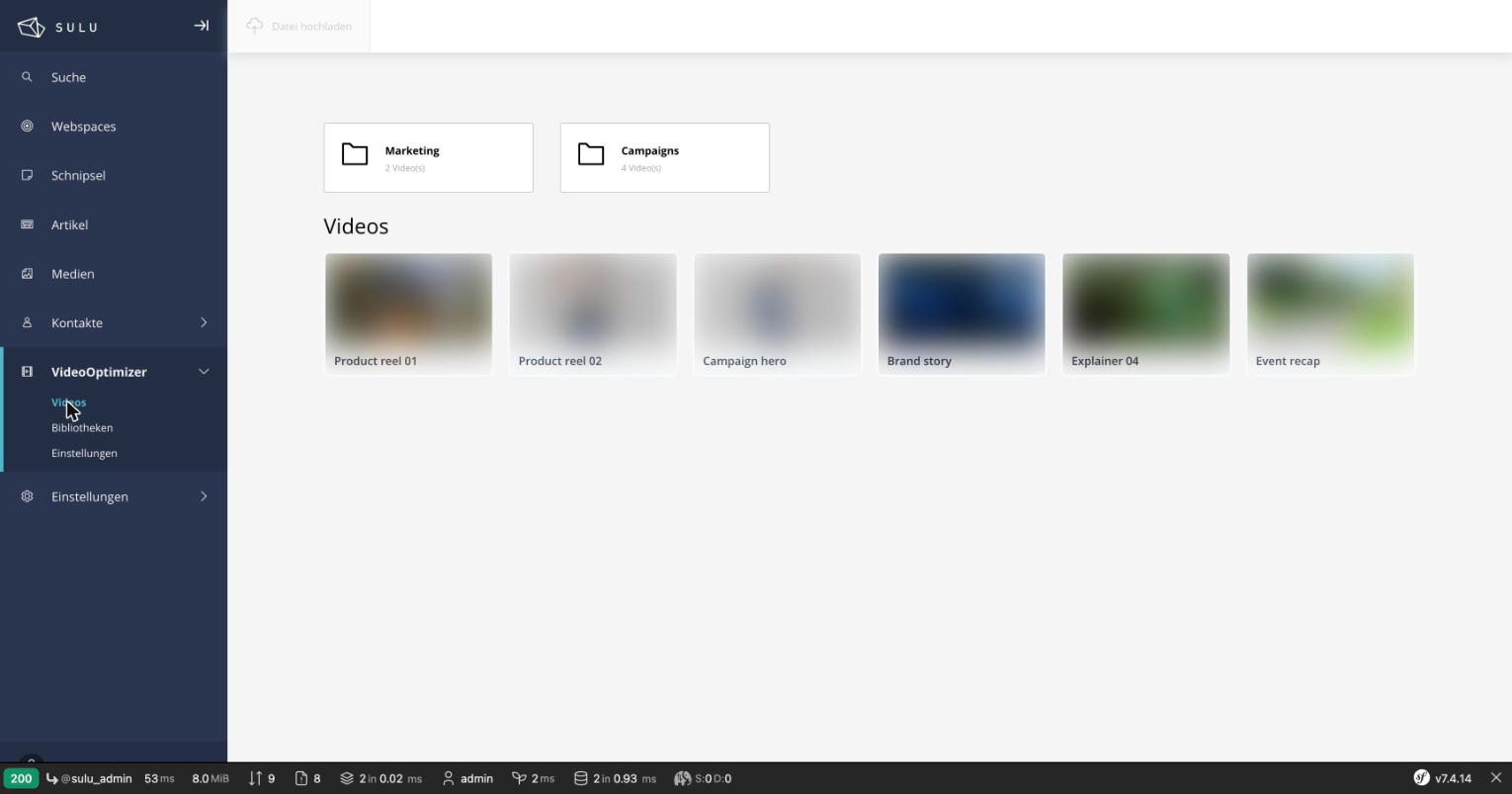Click the Kontakte person icon
The image size is (1512, 794).
click(27, 322)
